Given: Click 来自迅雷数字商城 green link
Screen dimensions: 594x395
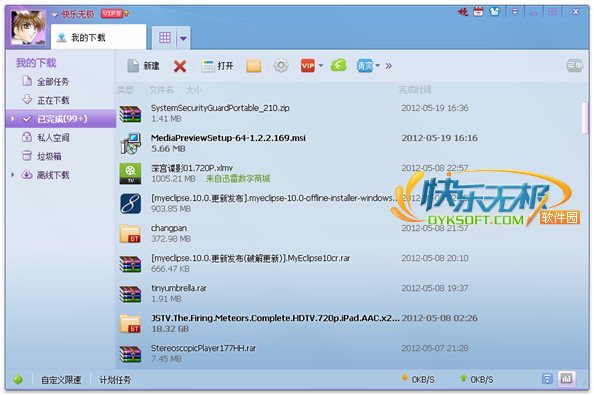Looking at the screenshot, I should click(x=238, y=178).
